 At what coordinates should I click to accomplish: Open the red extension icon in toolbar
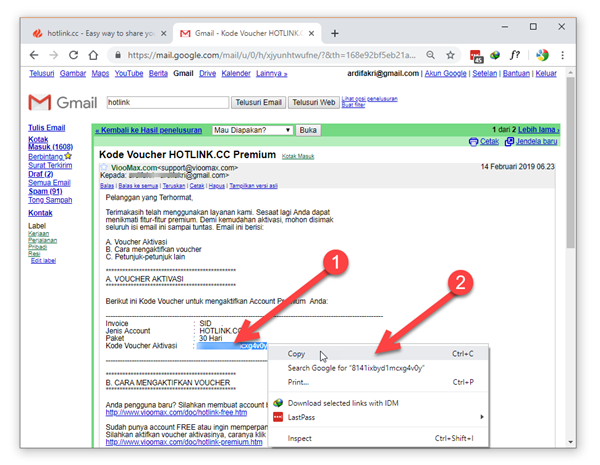click(476, 56)
